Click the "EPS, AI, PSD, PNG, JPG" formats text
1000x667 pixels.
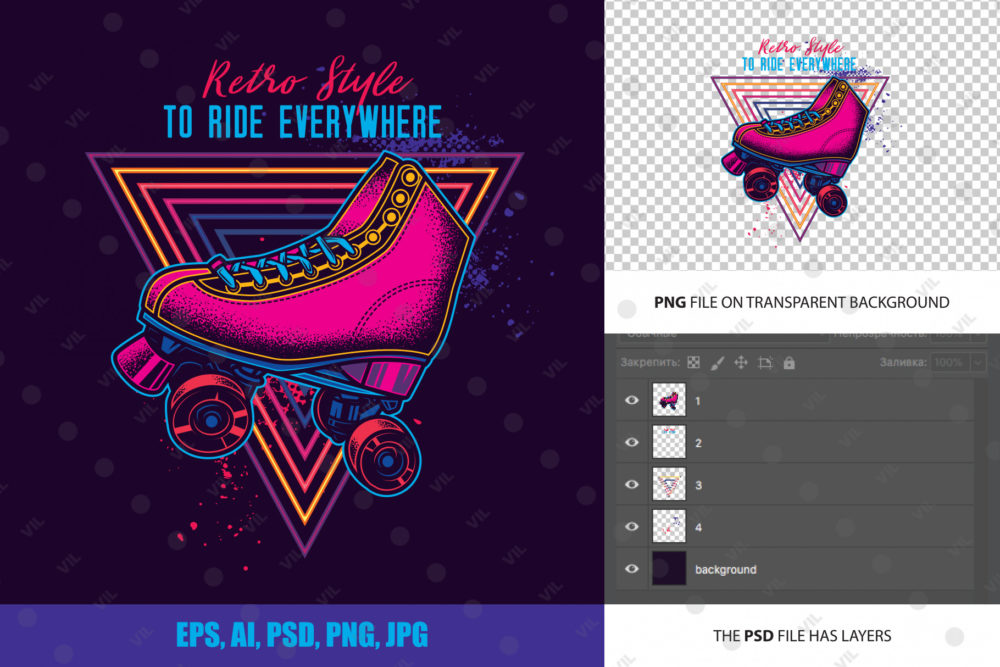[302, 634]
